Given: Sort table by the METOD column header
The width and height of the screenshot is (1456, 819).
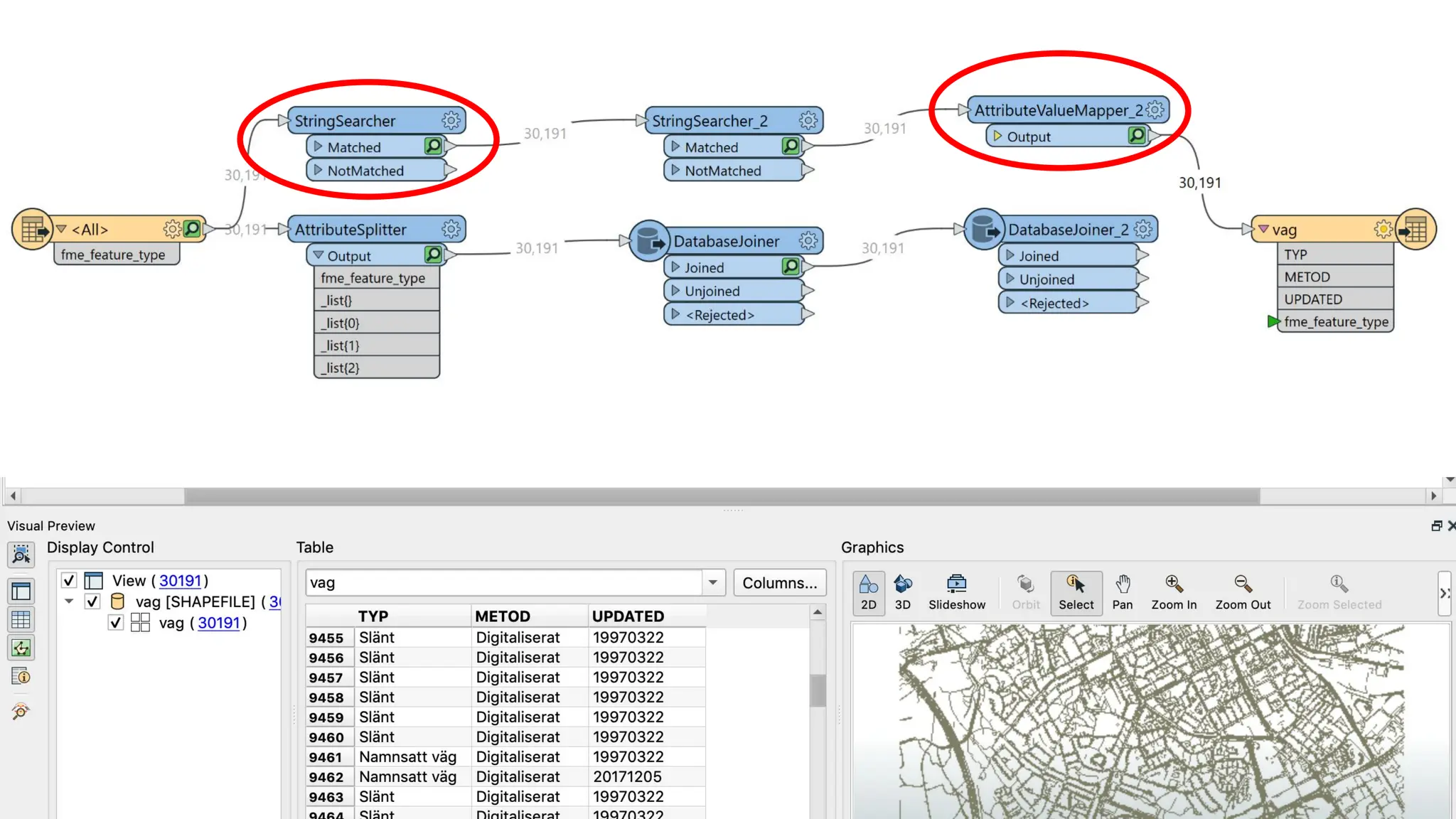Looking at the screenshot, I should (503, 616).
